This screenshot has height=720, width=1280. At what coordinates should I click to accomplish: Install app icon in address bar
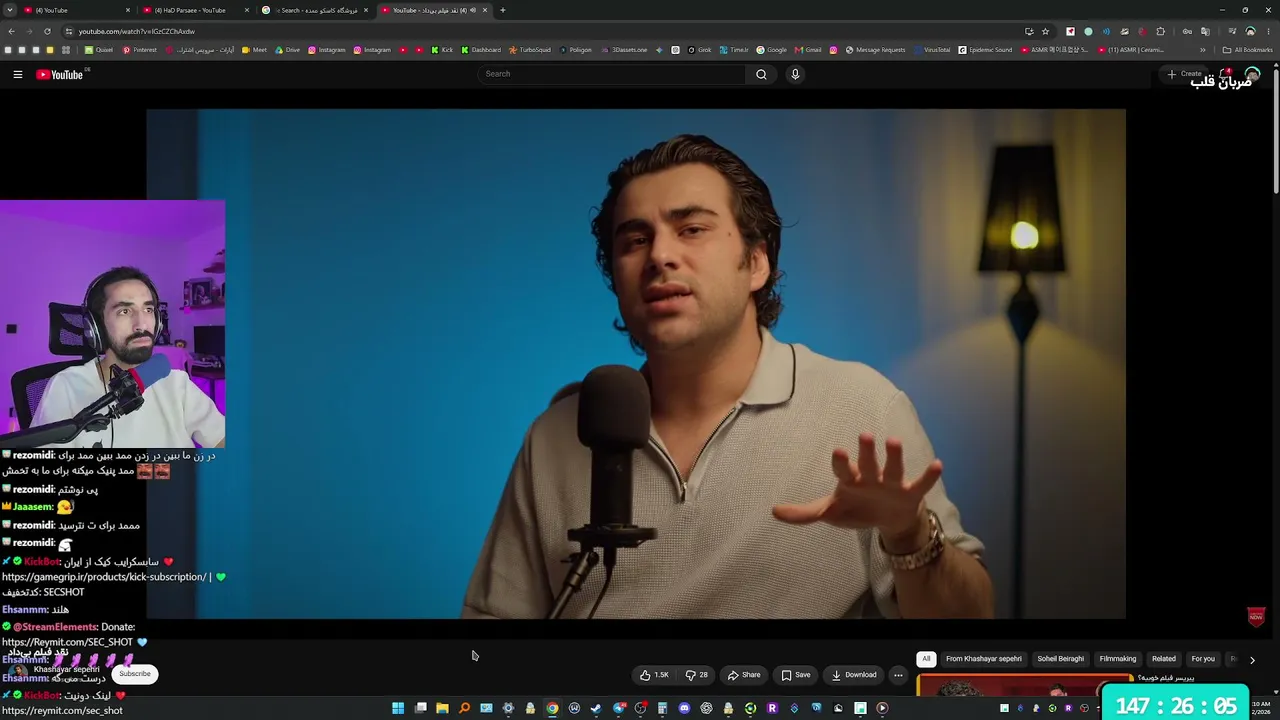[1029, 31]
